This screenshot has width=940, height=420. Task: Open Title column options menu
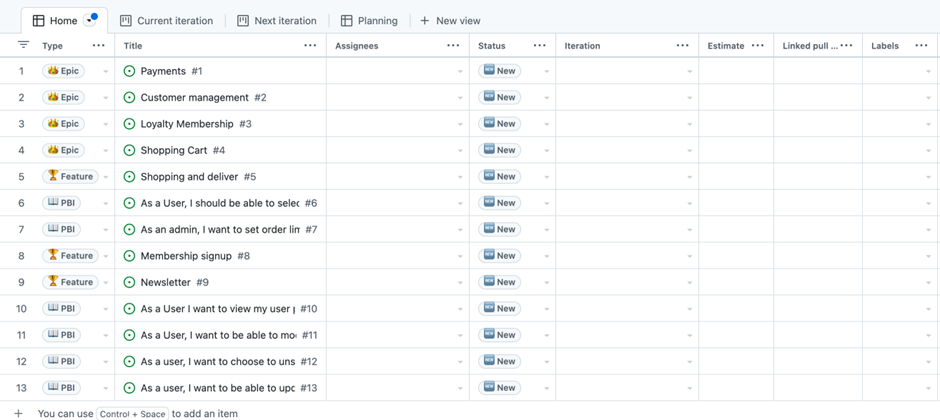(x=310, y=46)
